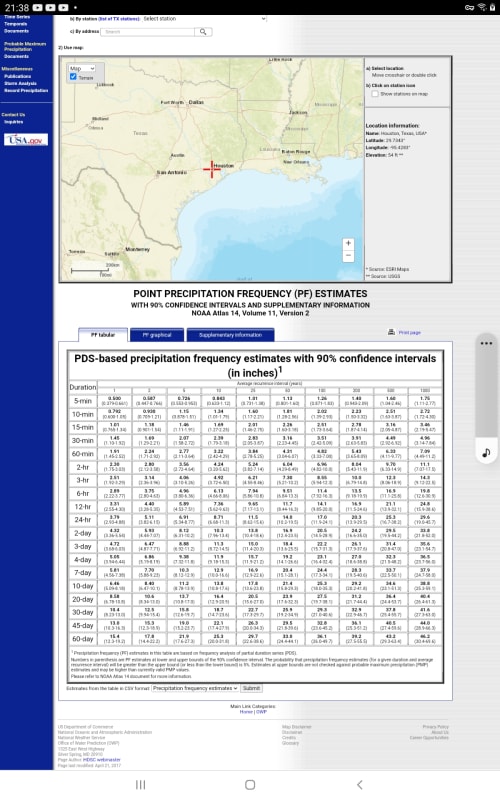Click the Location information heading
500x800 pixels.
tap(392, 126)
